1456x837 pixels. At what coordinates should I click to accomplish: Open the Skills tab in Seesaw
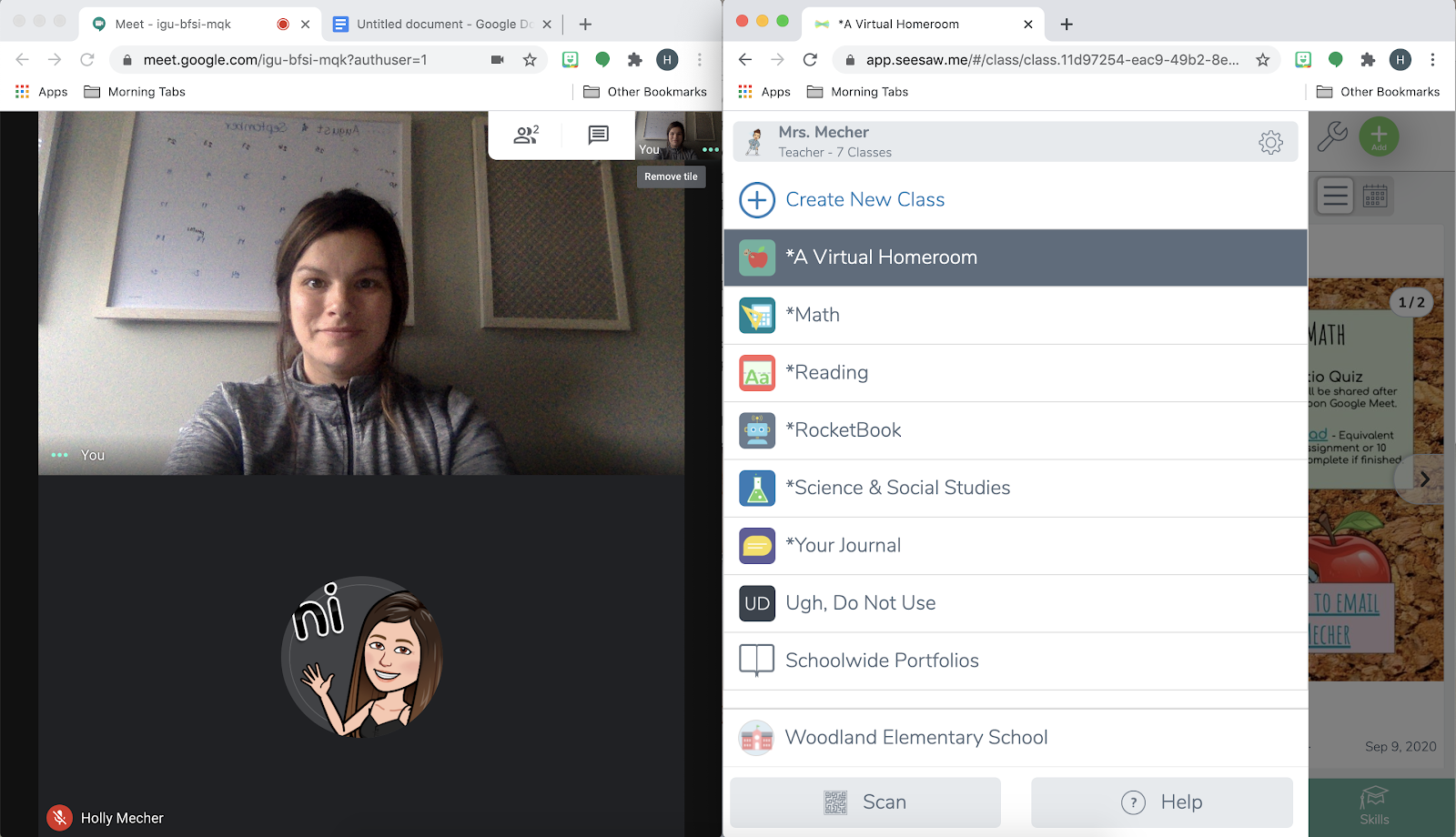click(x=1374, y=806)
